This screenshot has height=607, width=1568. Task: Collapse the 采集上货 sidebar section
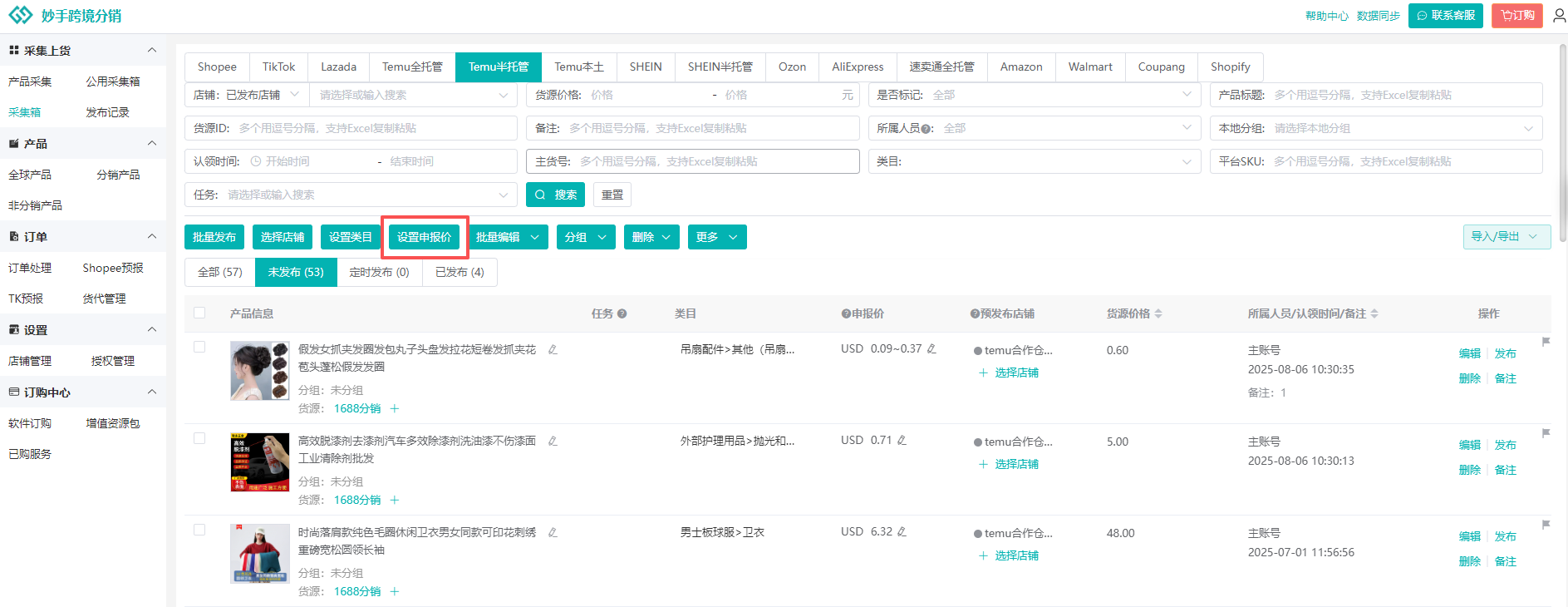151,51
